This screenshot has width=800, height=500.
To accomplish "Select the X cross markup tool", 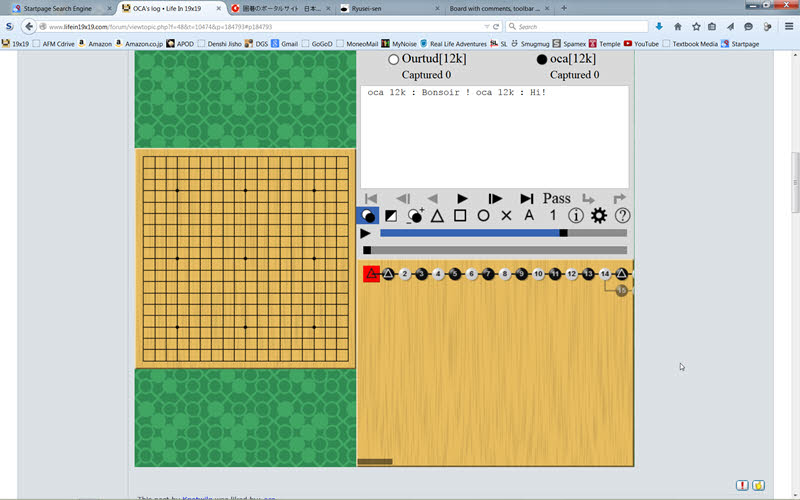I will pyautogui.click(x=506, y=215).
